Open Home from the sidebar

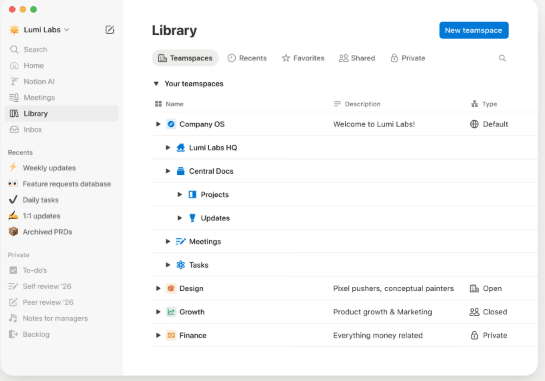click(x=61, y=65)
